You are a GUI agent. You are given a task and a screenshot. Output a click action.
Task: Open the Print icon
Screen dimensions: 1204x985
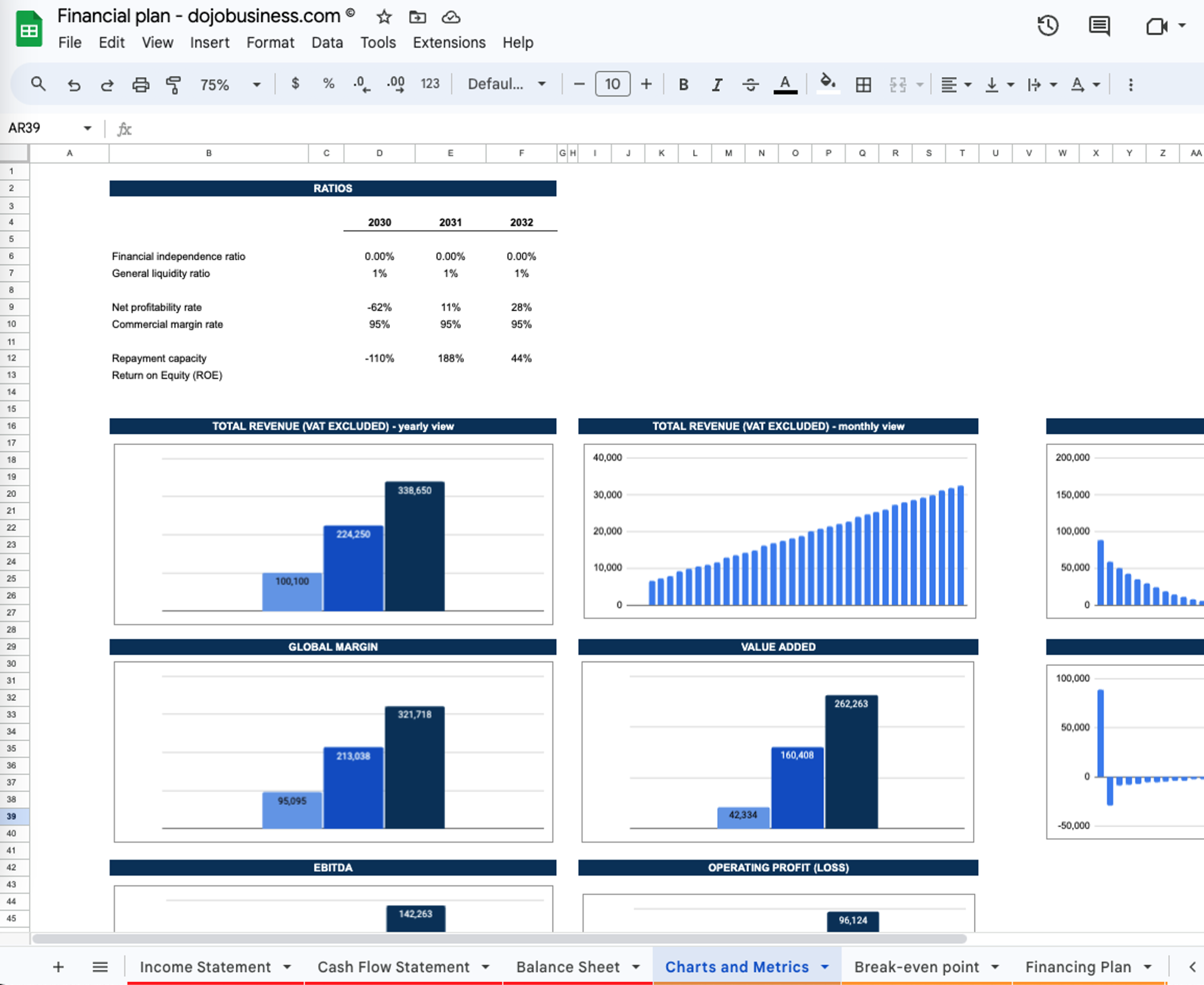(x=141, y=84)
